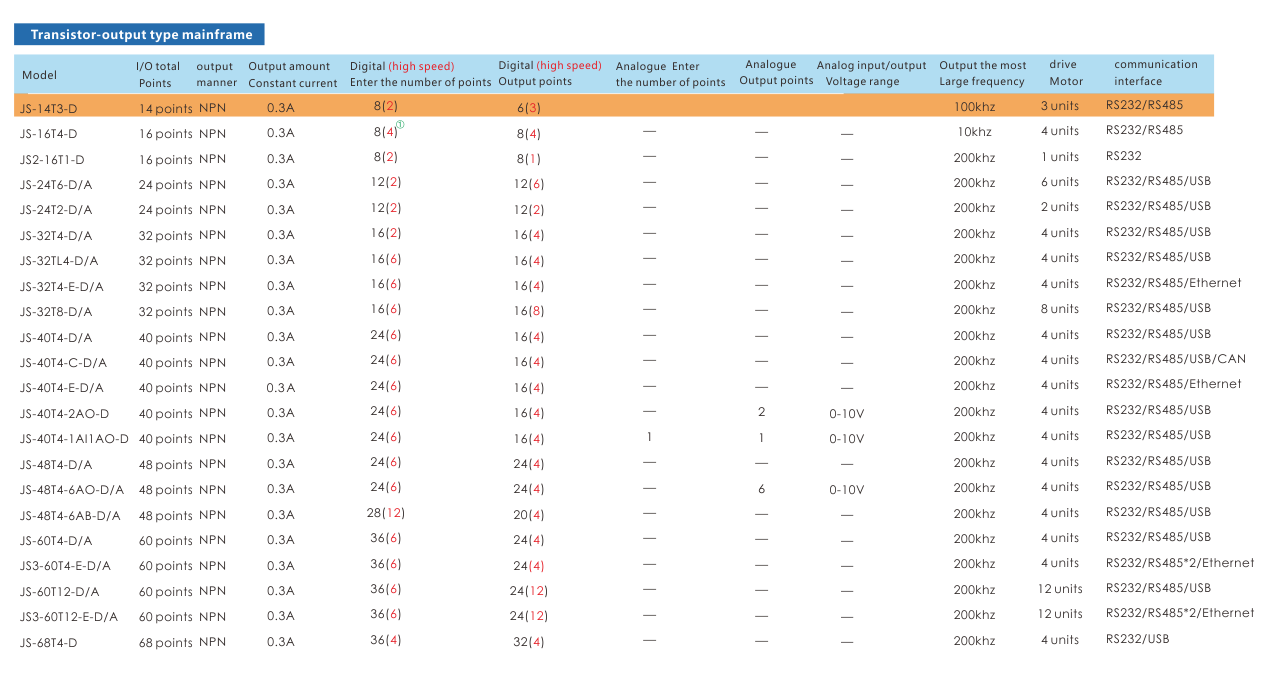1268x680 pixels.
Task: Click 'Output amount Constant current' column header
Action: pyautogui.click(x=293, y=75)
